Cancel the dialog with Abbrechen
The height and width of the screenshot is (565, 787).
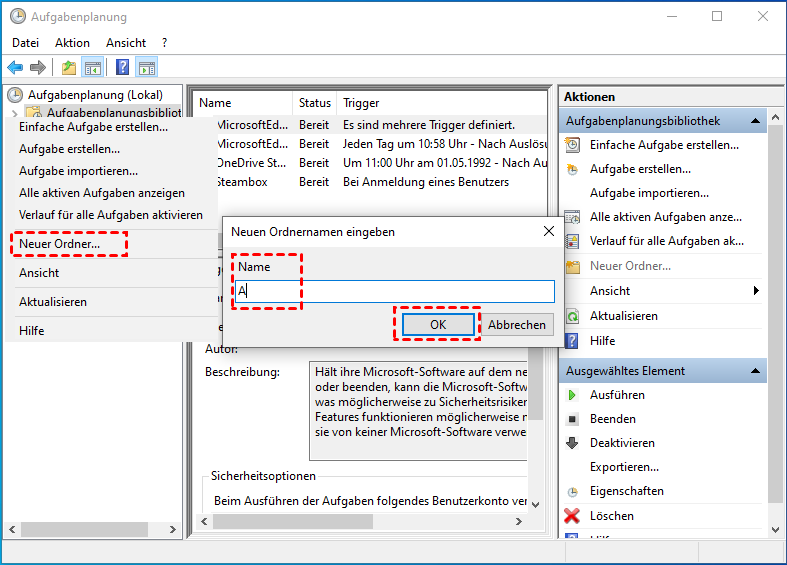(517, 325)
